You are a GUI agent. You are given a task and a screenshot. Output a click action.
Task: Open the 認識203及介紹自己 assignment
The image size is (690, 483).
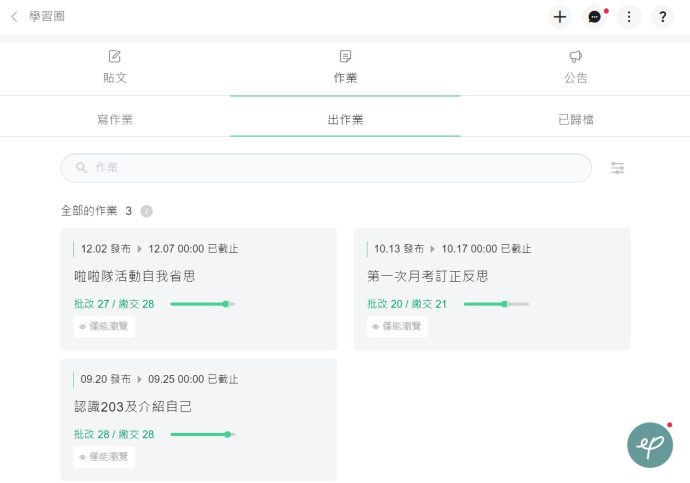tap(133, 407)
